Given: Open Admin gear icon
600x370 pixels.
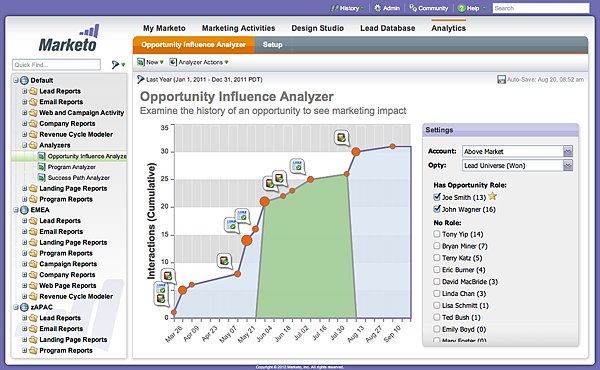Looking at the screenshot, I should tap(378, 8).
